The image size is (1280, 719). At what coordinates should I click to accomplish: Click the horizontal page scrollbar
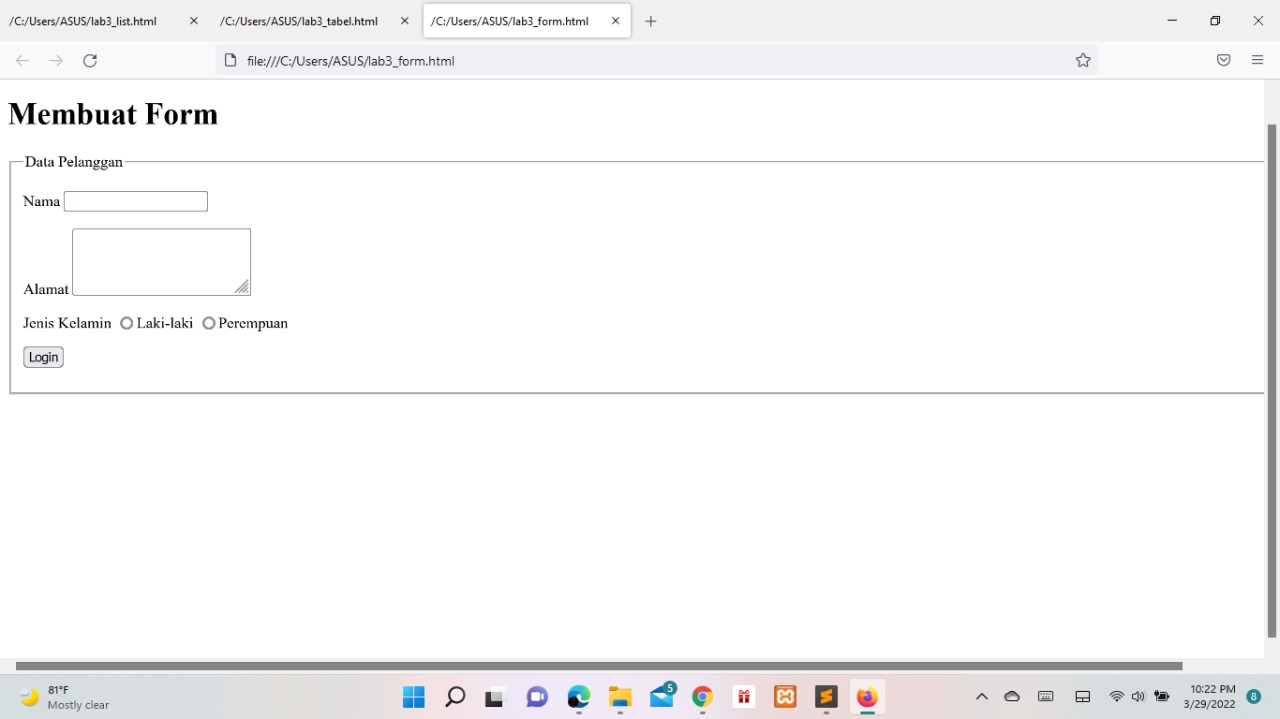(599, 666)
